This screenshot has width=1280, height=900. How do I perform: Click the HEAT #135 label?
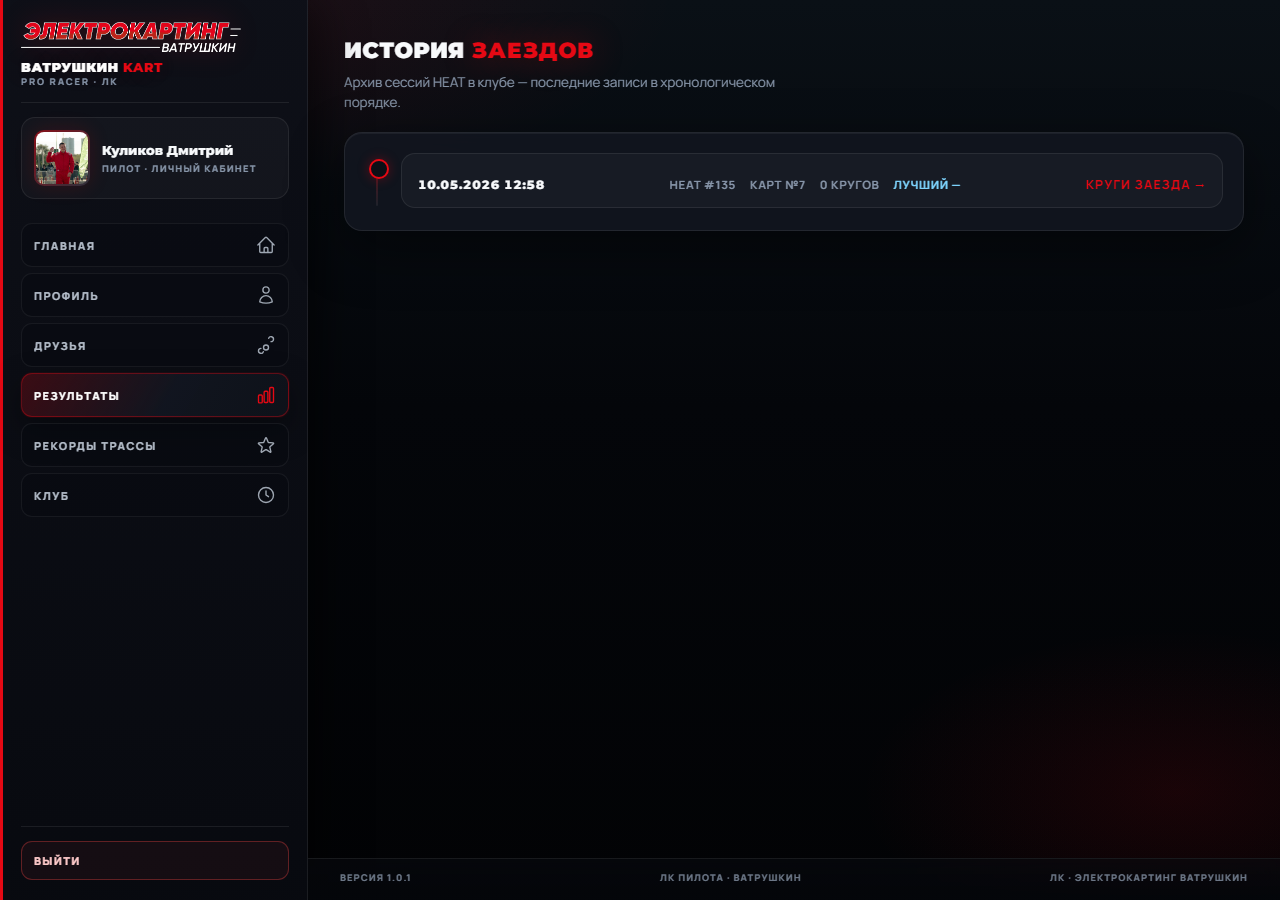[x=702, y=185]
